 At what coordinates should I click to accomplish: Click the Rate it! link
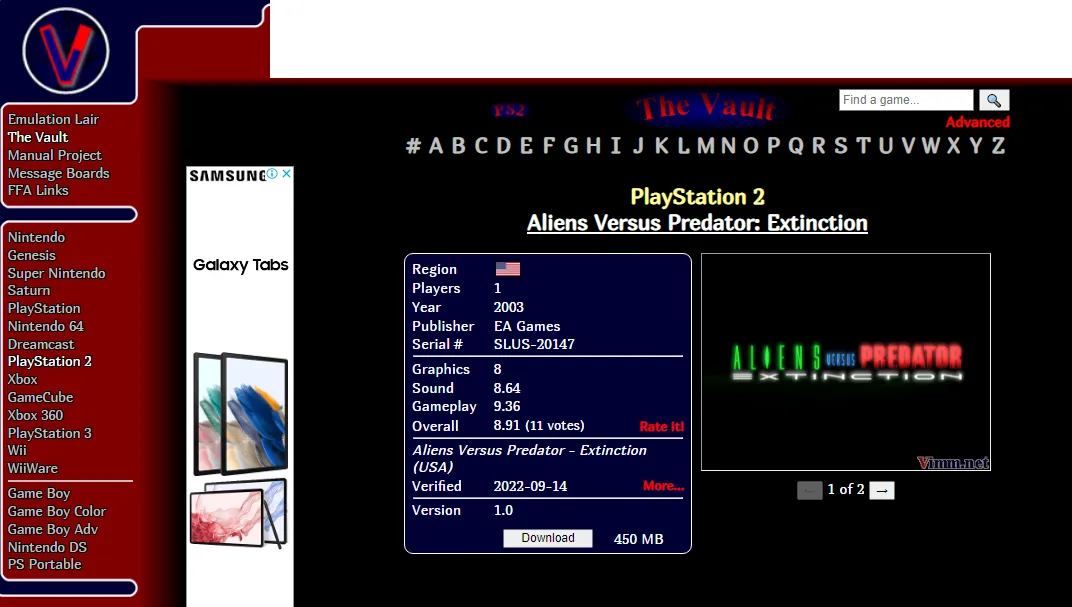click(x=661, y=427)
